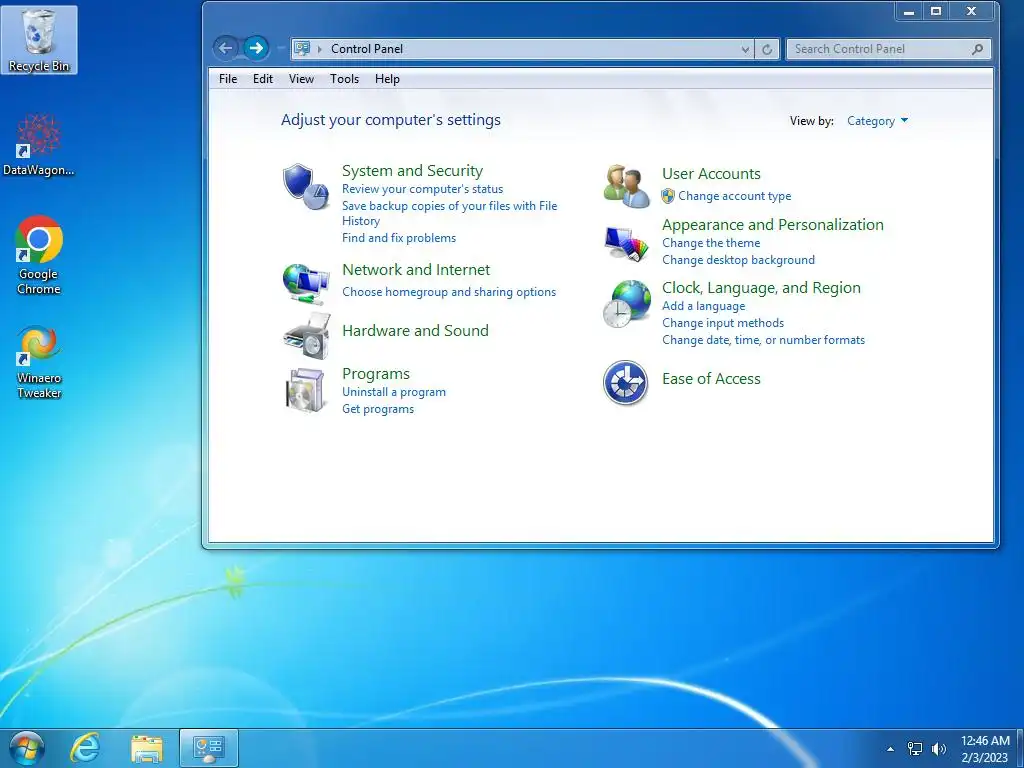Image resolution: width=1024 pixels, height=768 pixels.
Task: Click Change date, time, or number formats
Action: point(763,340)
